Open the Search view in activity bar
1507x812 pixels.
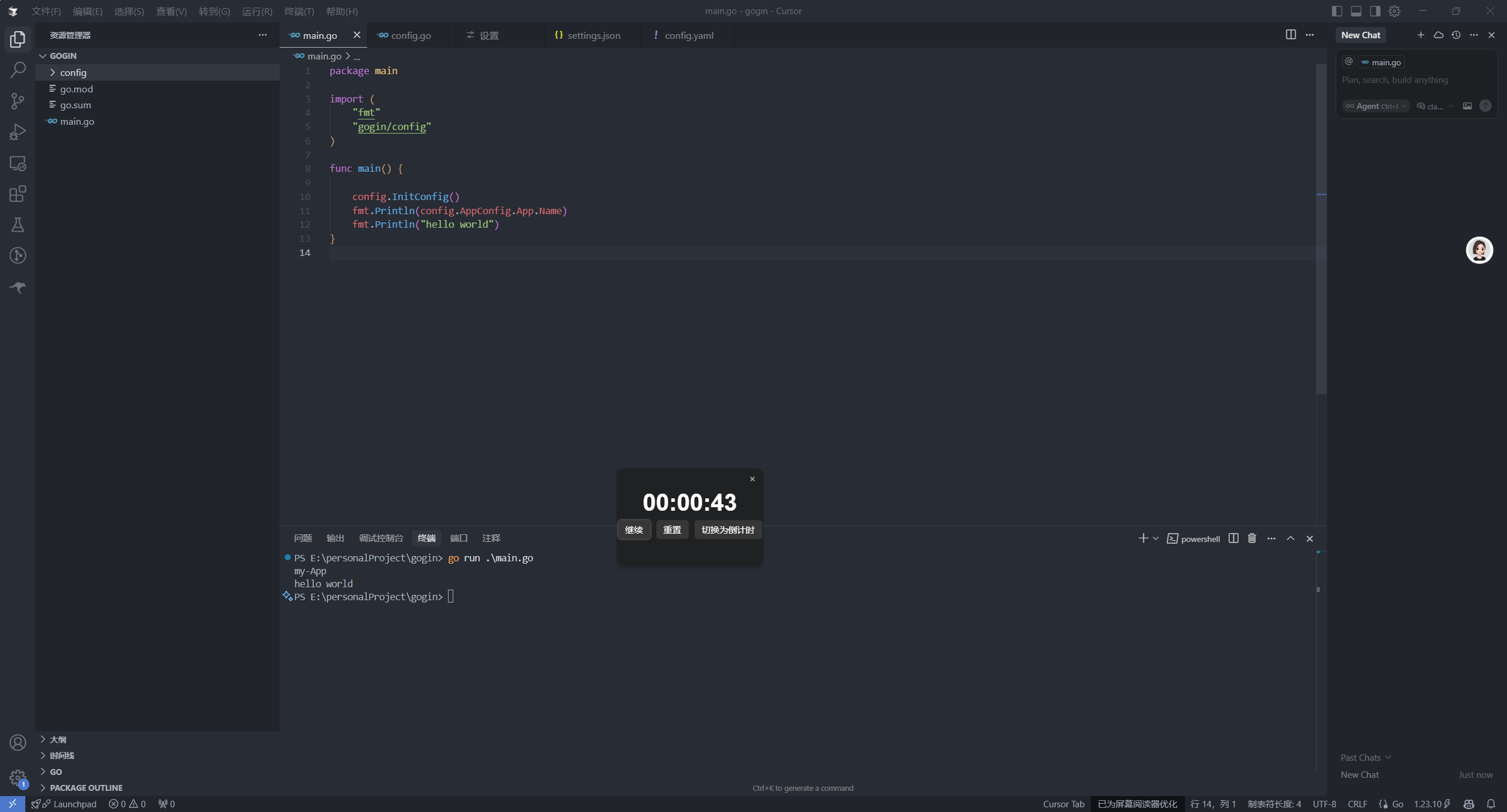point(18,70)
